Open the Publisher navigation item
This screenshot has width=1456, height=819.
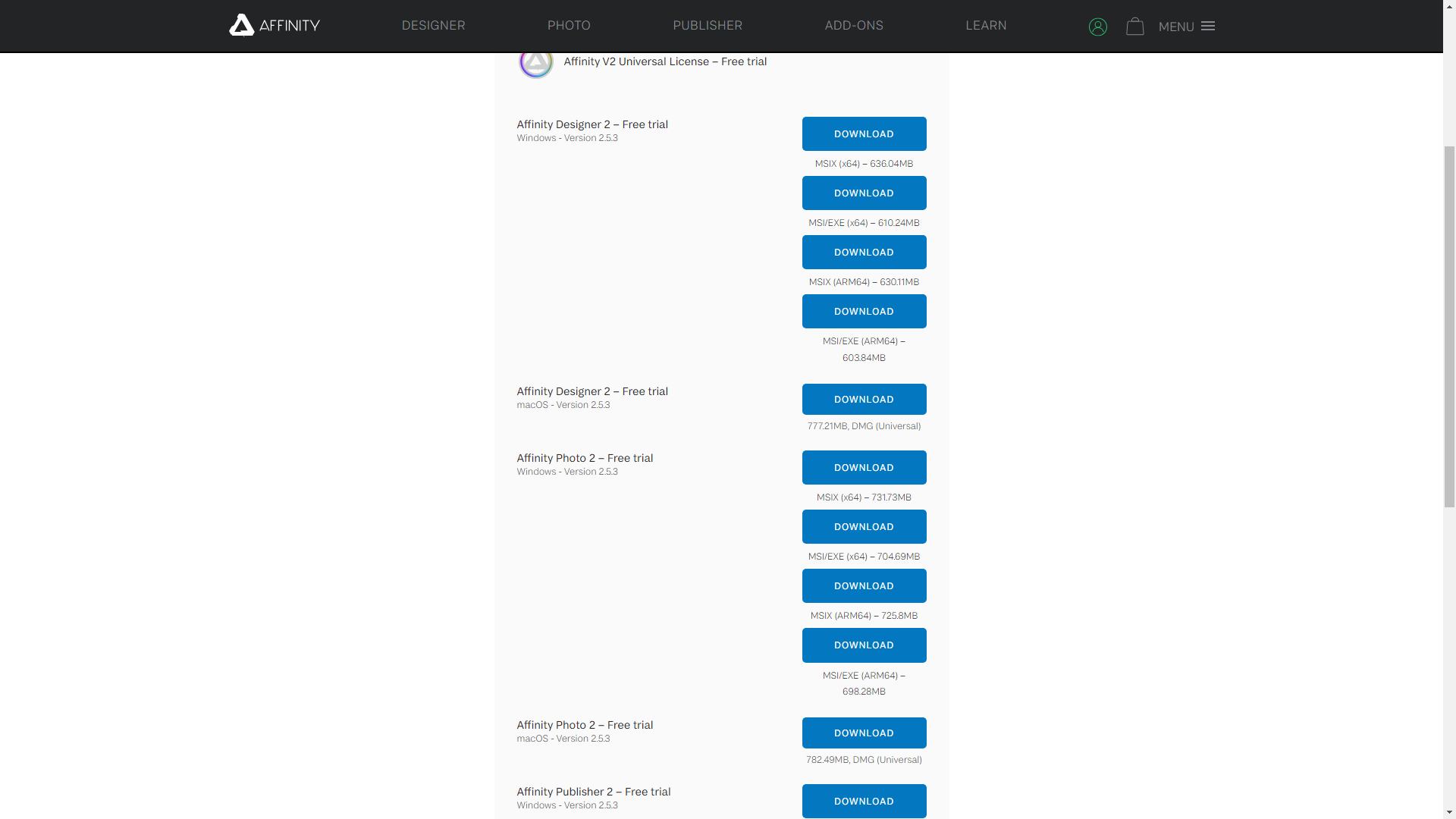[707, 25]
